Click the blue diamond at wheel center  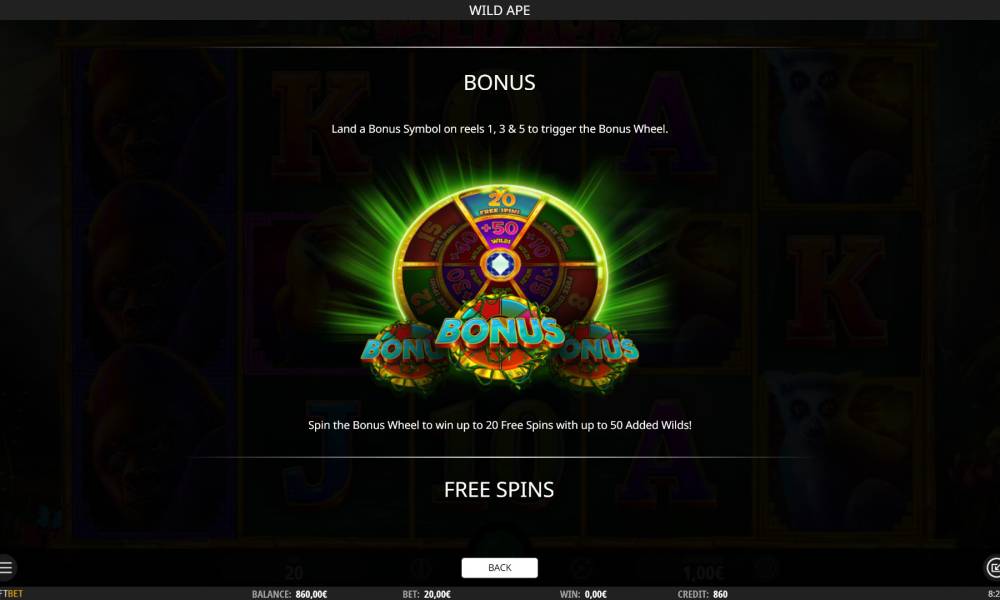tap(499, 263)
